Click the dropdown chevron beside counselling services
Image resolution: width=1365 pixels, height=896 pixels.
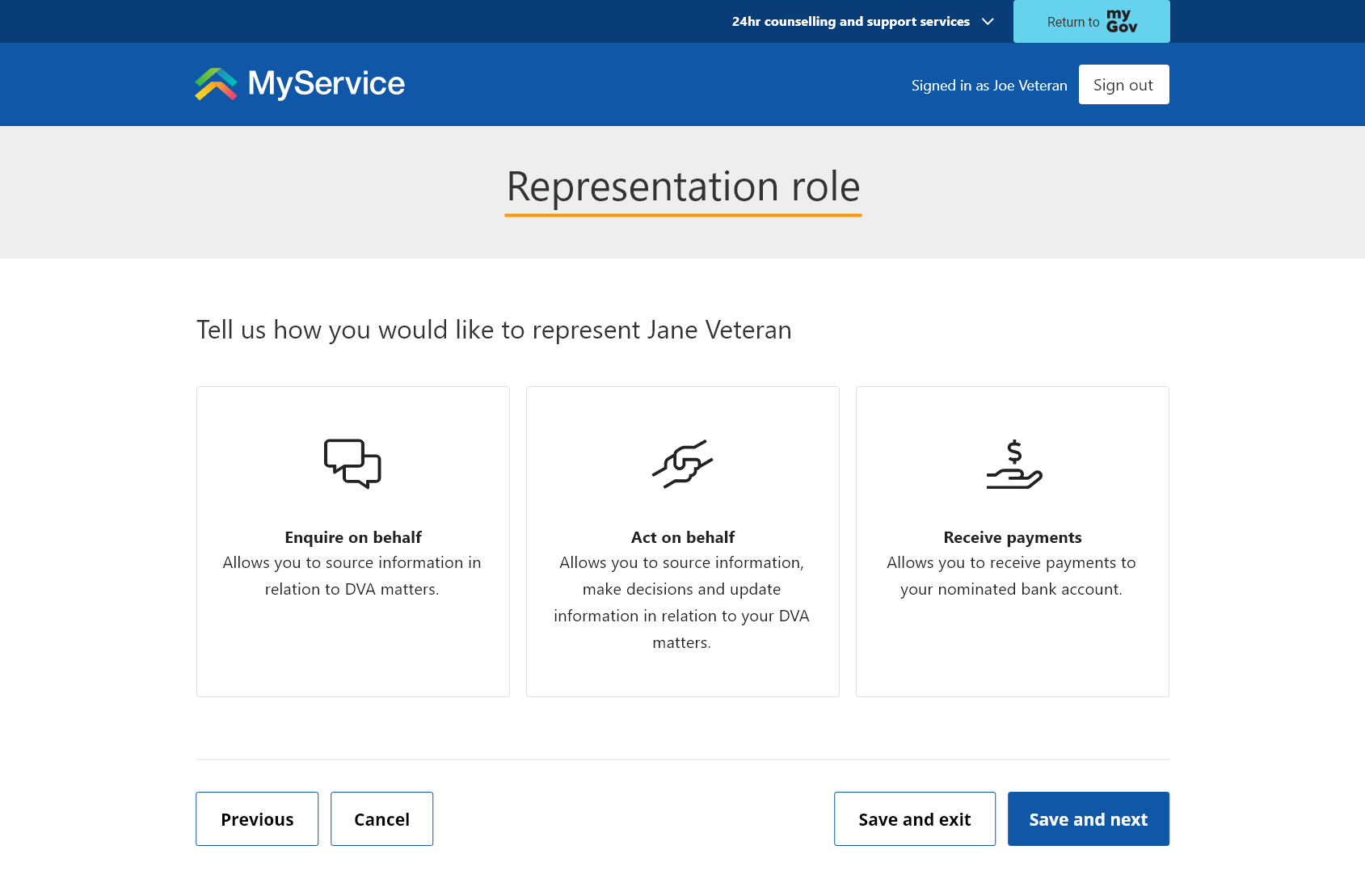tap(987, 22)
